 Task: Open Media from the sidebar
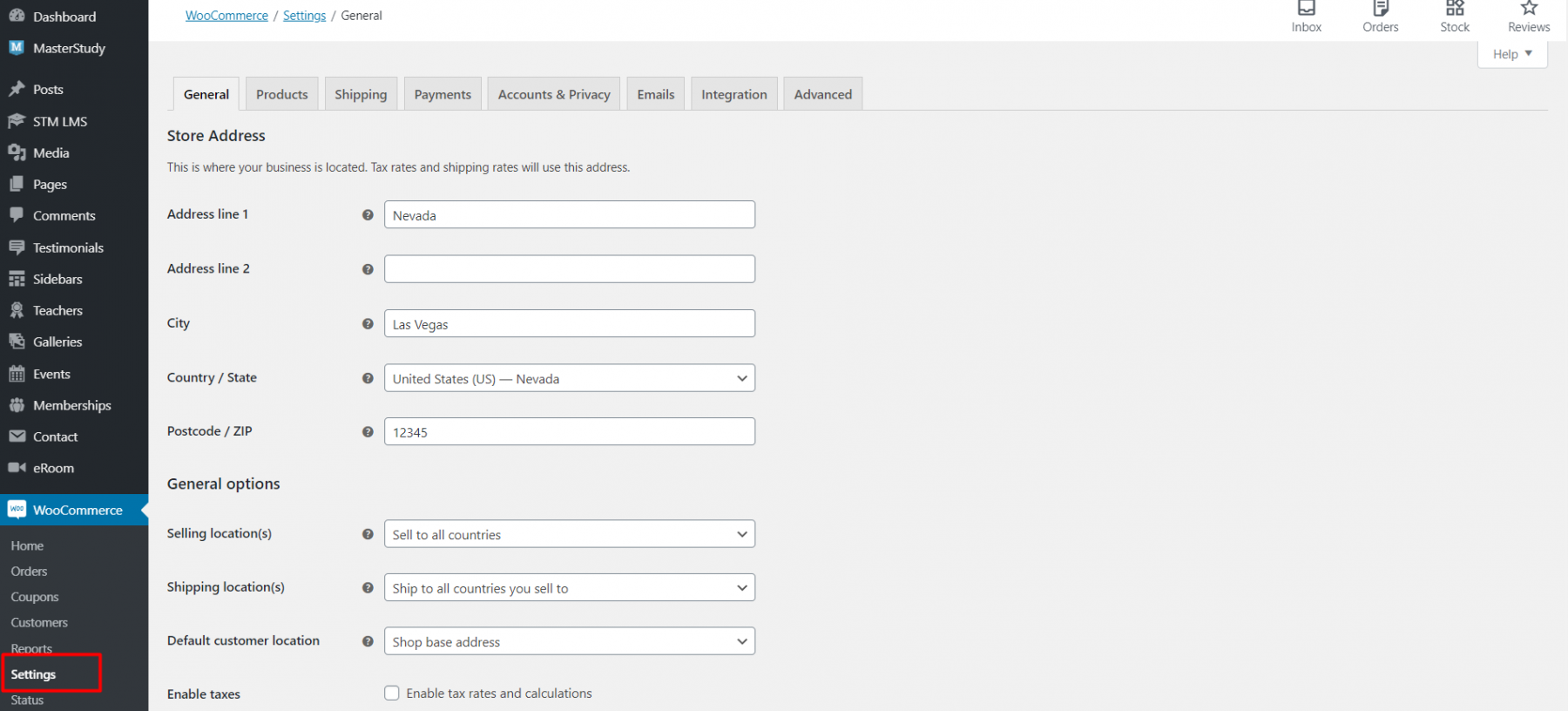[51, 153]
